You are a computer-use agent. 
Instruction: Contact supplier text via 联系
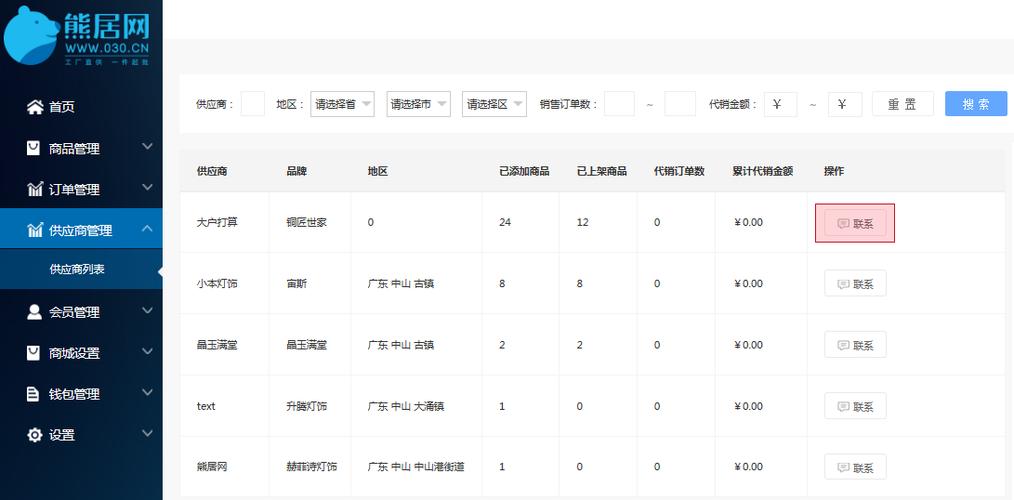pyautogui.click(x=855, y=406)
